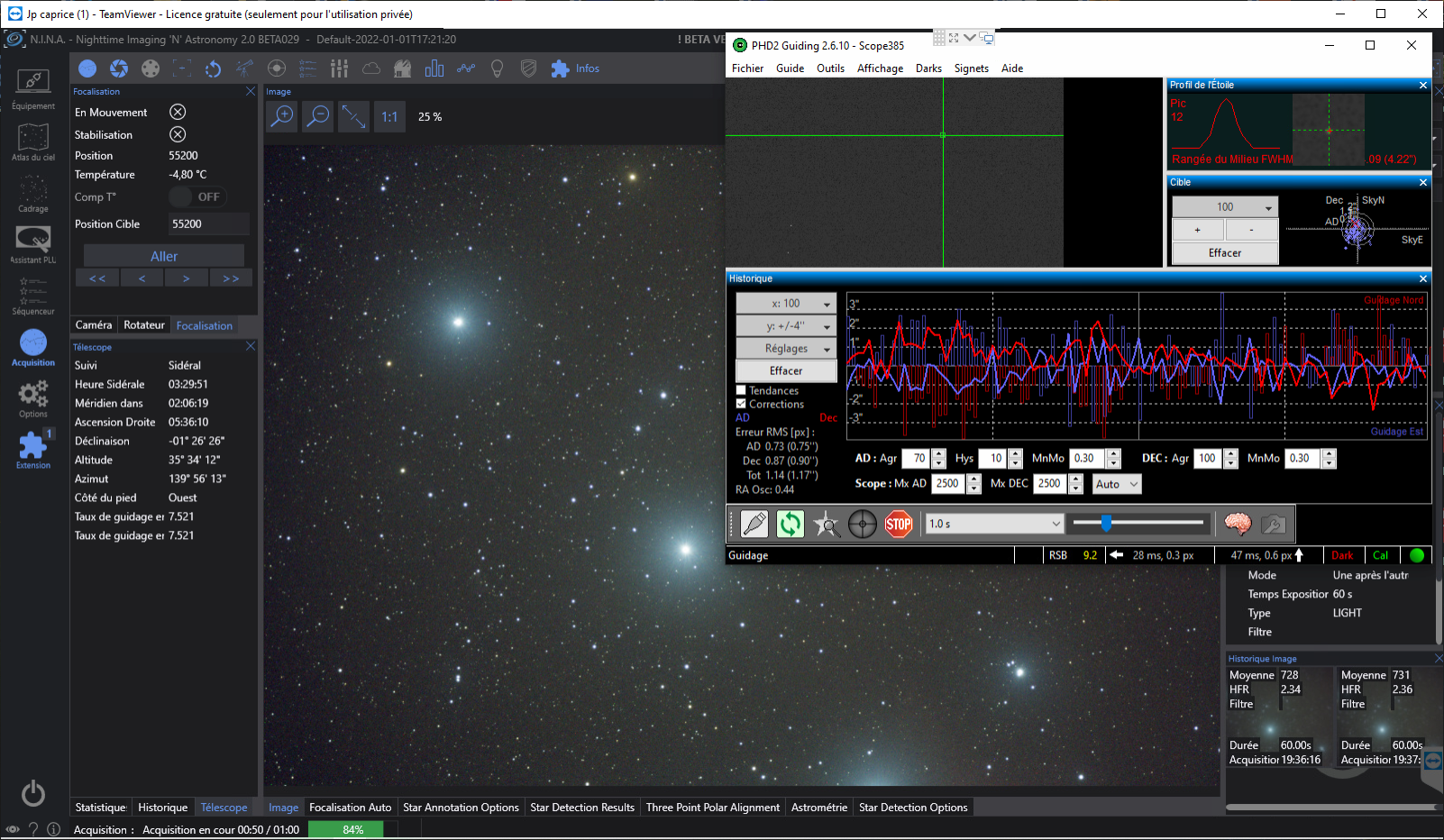Open the Auto DEC mode dropdown
The image size is (1444, 840).
(1117, 484)
